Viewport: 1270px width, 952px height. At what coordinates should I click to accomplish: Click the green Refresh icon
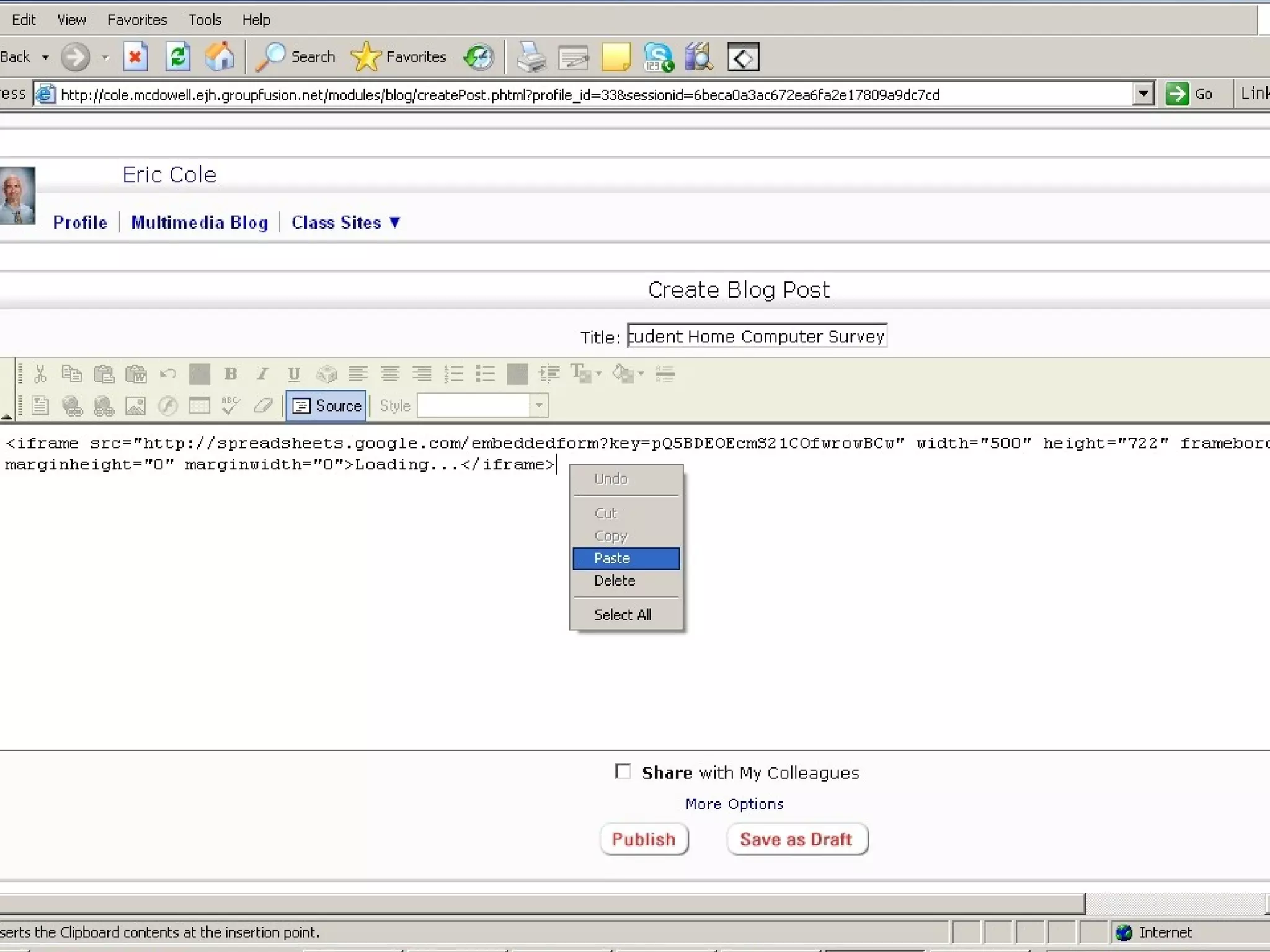pos(178,57)
